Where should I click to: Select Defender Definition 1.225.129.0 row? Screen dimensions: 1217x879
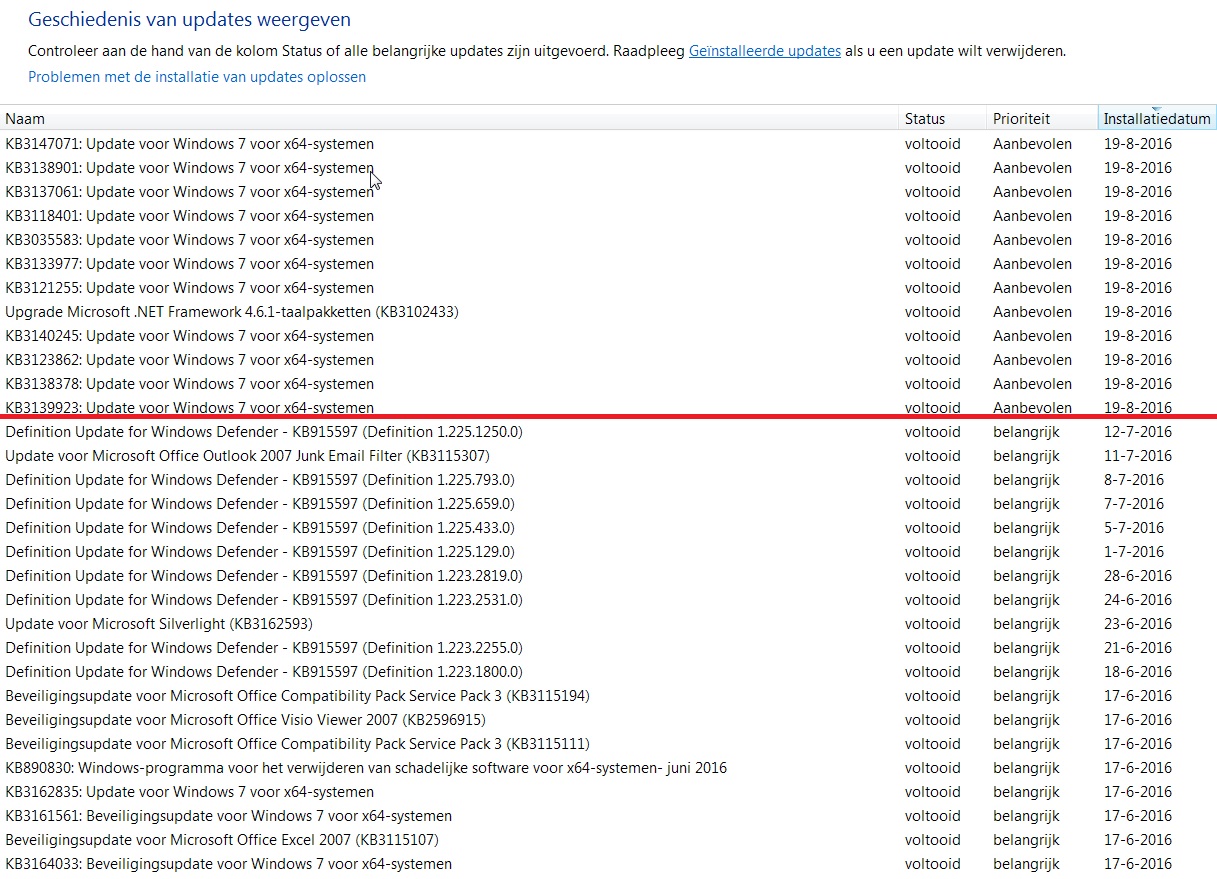[608, 552]
